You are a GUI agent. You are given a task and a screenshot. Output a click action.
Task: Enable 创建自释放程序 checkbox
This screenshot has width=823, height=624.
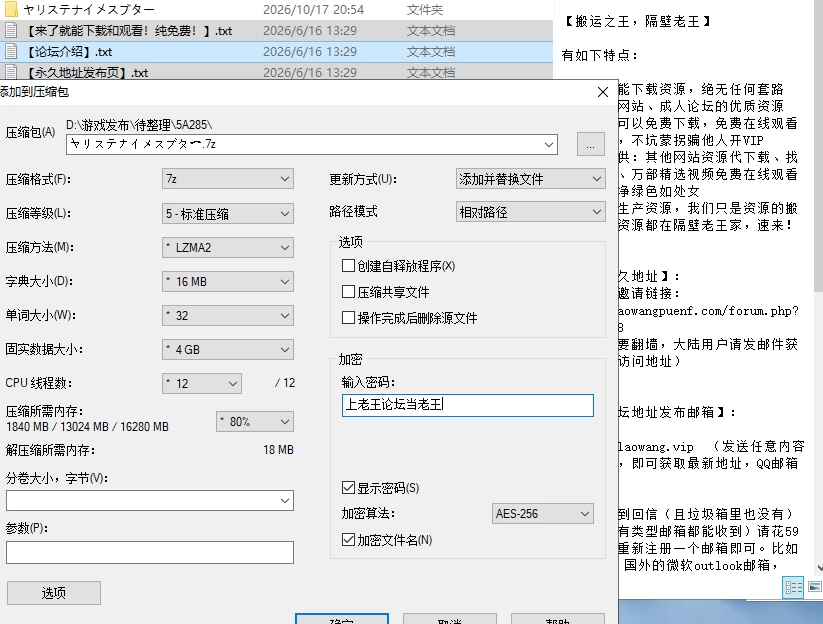pyautogui.click(x=348, y=266)
